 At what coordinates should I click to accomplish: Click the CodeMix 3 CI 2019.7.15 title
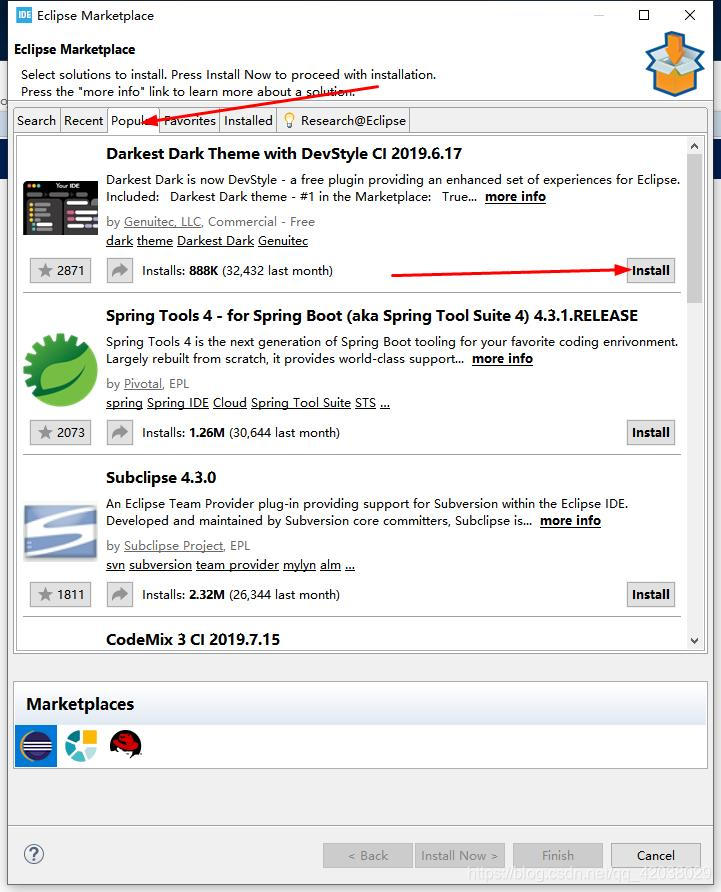[193, 639]
